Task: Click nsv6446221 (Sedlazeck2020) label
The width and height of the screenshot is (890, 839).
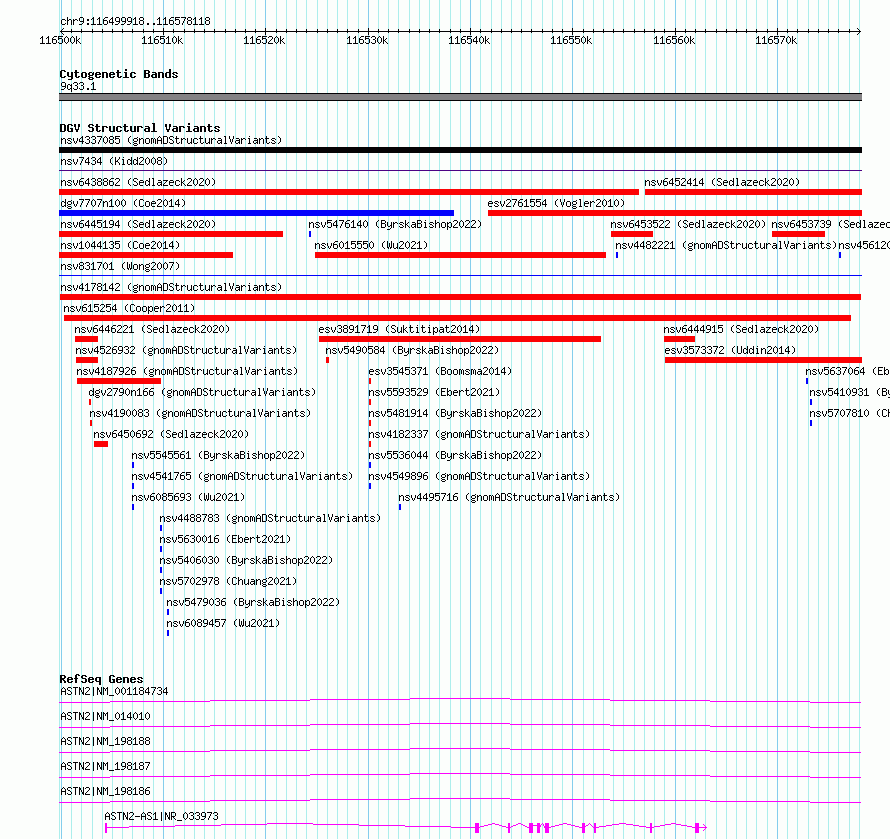Action: point(152,329)
